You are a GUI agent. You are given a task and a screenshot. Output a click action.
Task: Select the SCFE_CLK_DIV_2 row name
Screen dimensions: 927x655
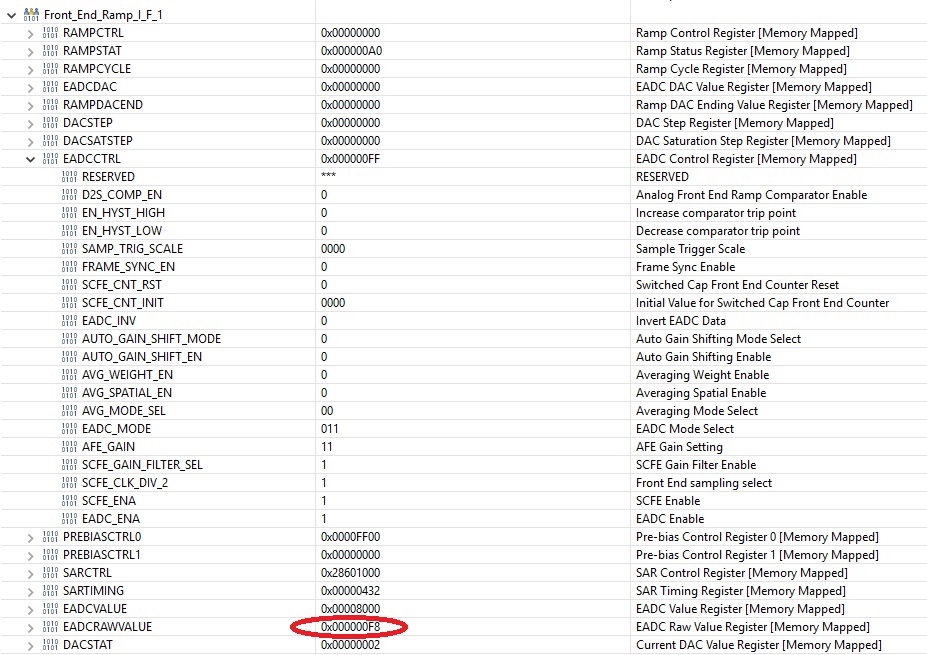(x=125, y=483)
